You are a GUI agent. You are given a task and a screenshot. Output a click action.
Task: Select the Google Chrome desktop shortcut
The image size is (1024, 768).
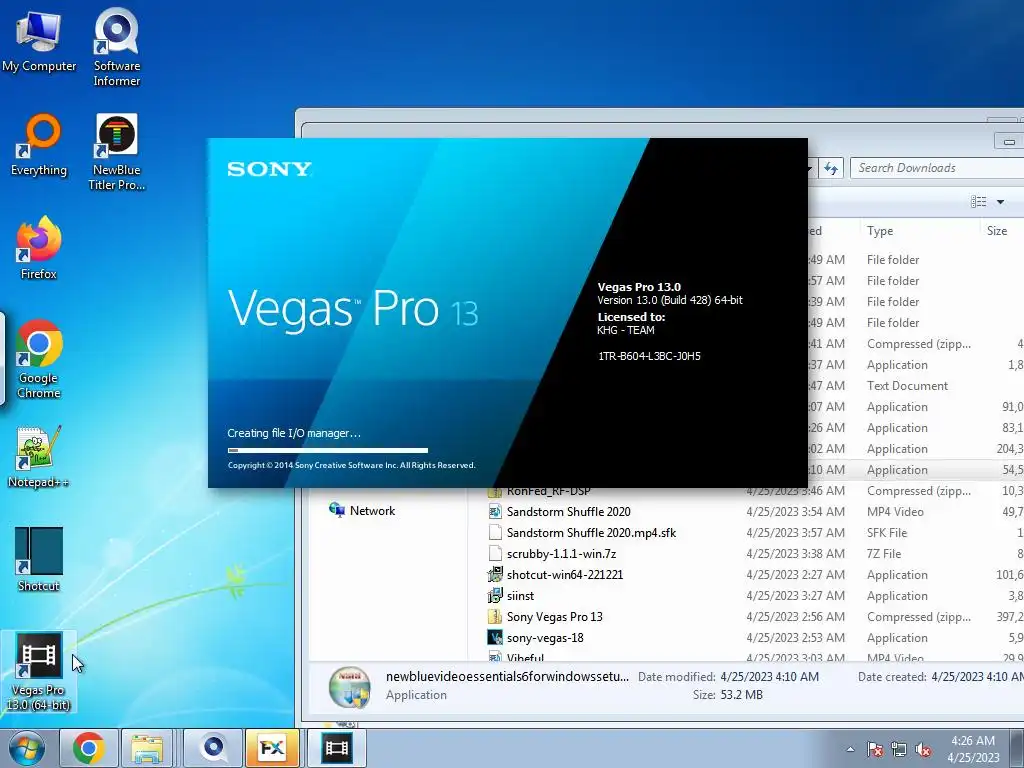(x=39, y=359)
